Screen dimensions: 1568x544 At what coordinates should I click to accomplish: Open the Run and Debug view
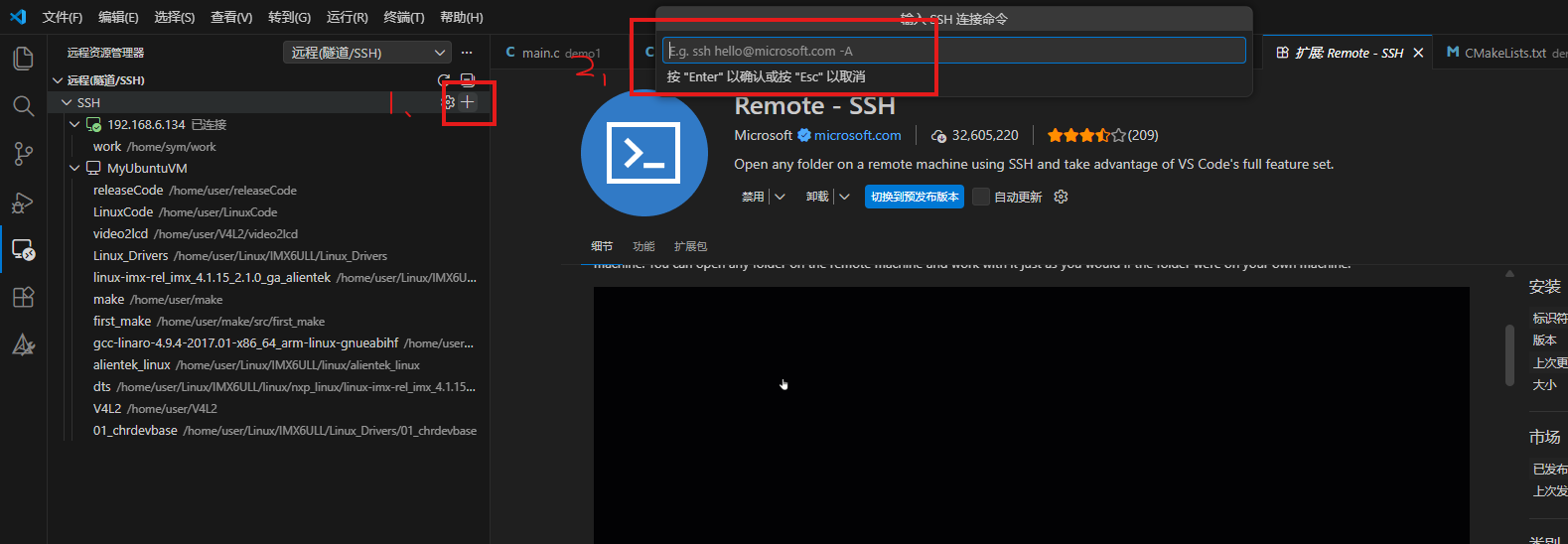coord(23,202)
